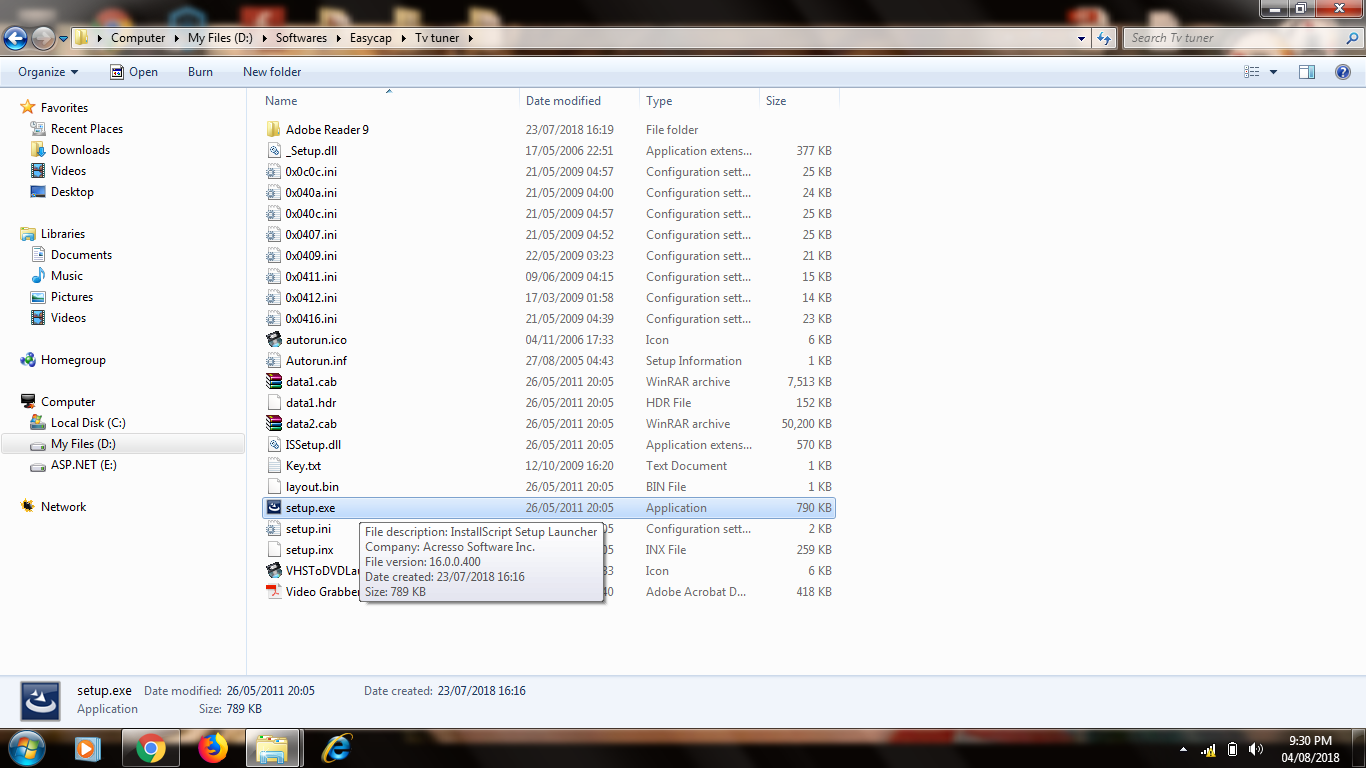This screenshot has width=1366, height=768.
Task: Select the 0x0409.ini file icon
Action: click(x=274, y=256)
